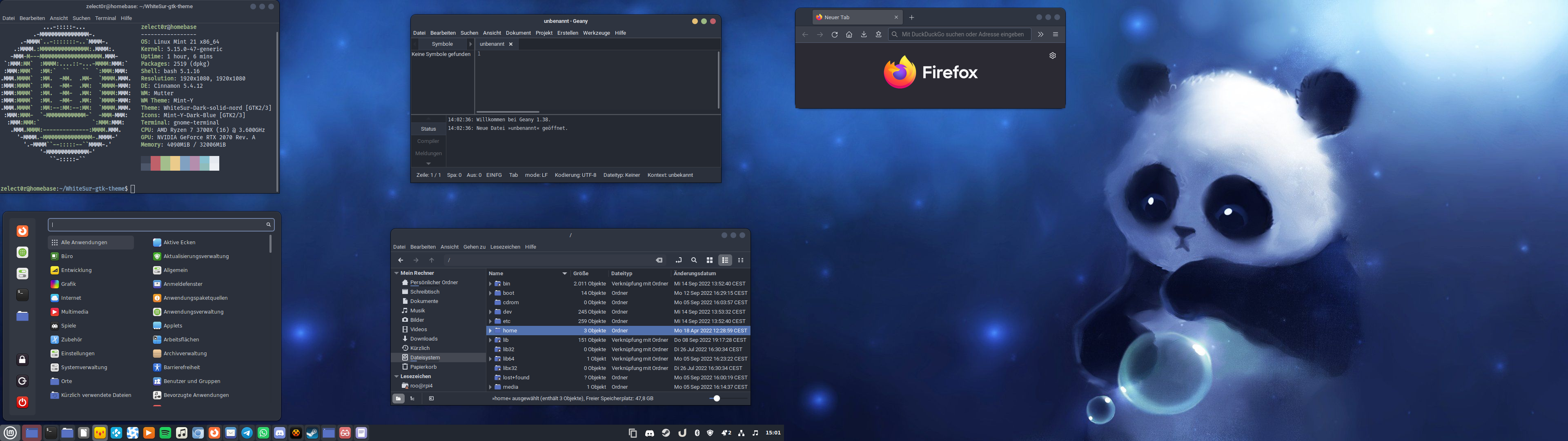The height and width of the screenshot is (441, 1568).
Task: Click new tab page settings gear
Action: 1052,56
